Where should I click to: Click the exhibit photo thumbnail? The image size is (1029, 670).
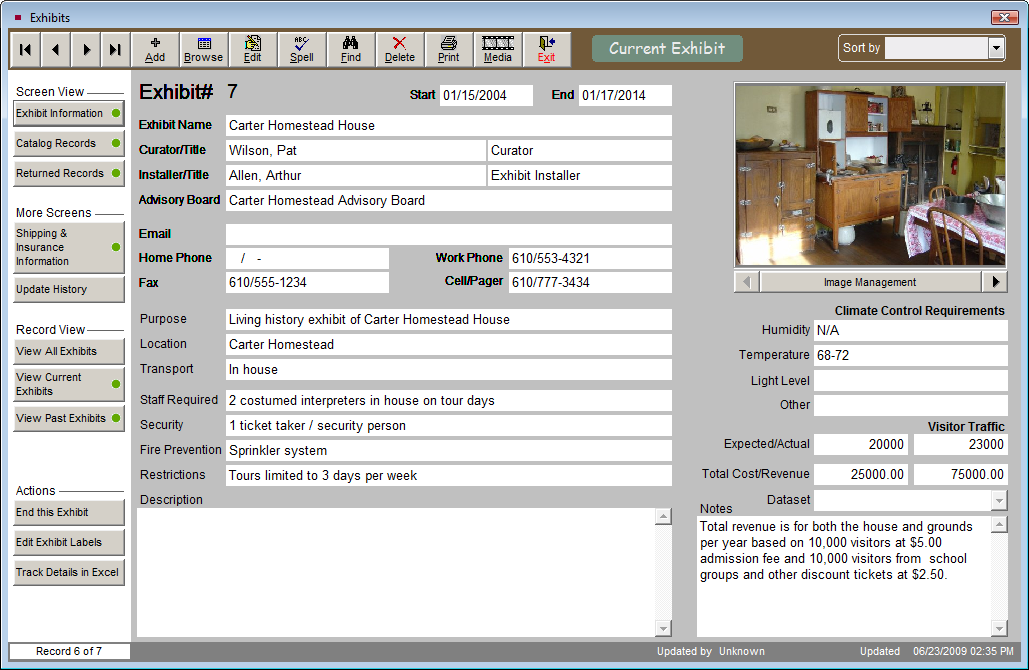coord(870,174)
